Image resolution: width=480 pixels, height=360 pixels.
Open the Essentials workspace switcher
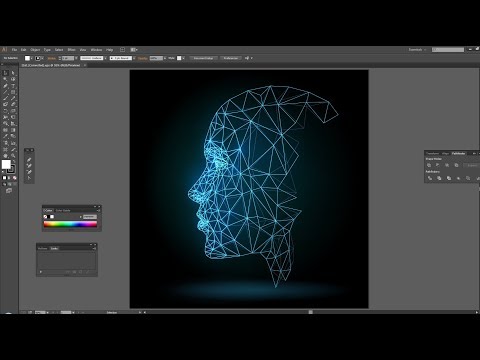pyautogui.click(x=417, y=50)
